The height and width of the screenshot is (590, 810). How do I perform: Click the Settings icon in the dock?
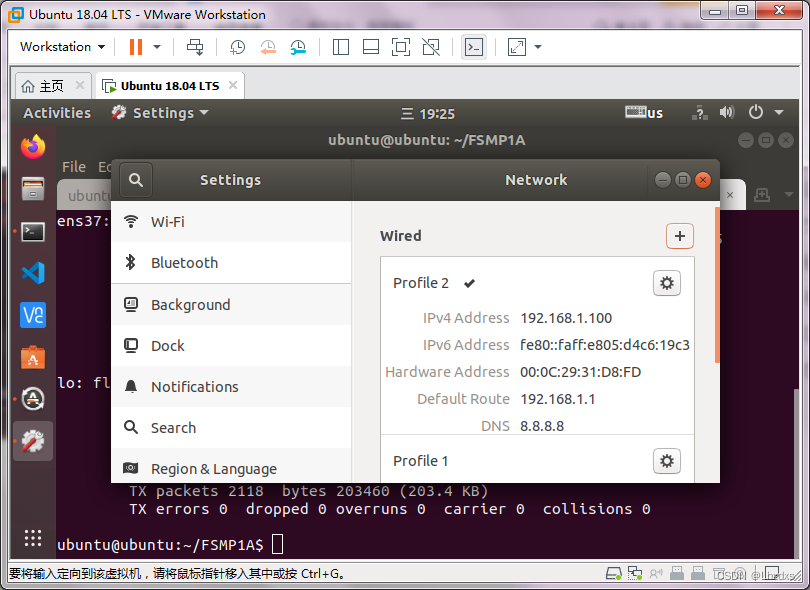tap(33, 441)
